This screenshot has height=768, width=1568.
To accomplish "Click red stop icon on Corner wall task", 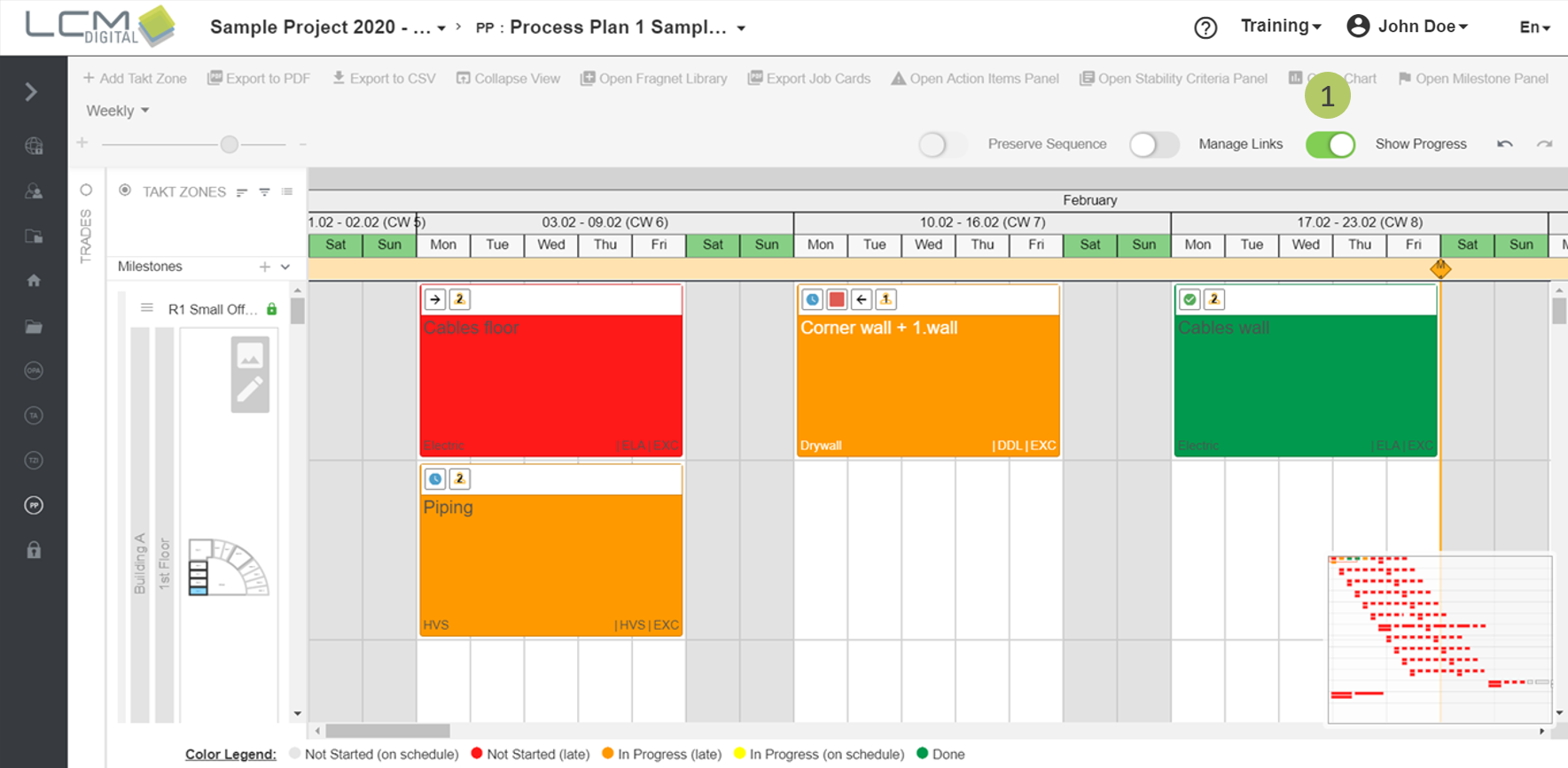I will pos(836,299).
